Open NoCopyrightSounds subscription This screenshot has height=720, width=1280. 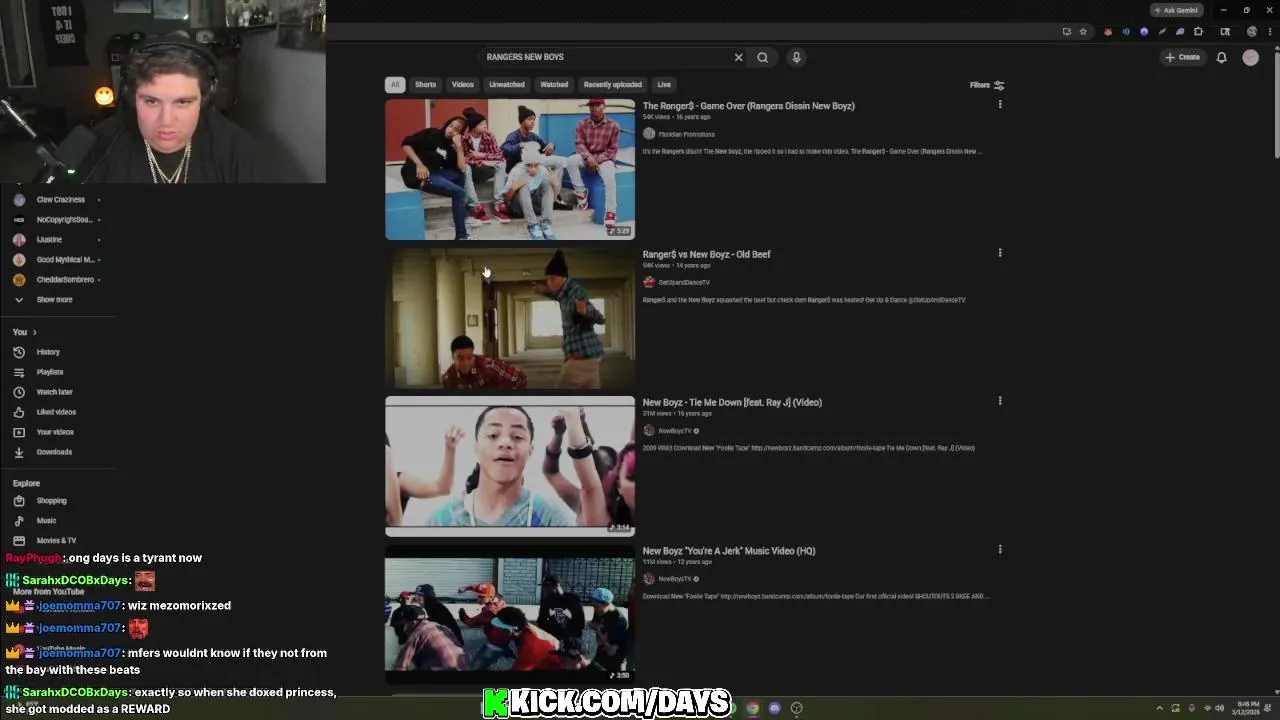(x=58, y=220)
